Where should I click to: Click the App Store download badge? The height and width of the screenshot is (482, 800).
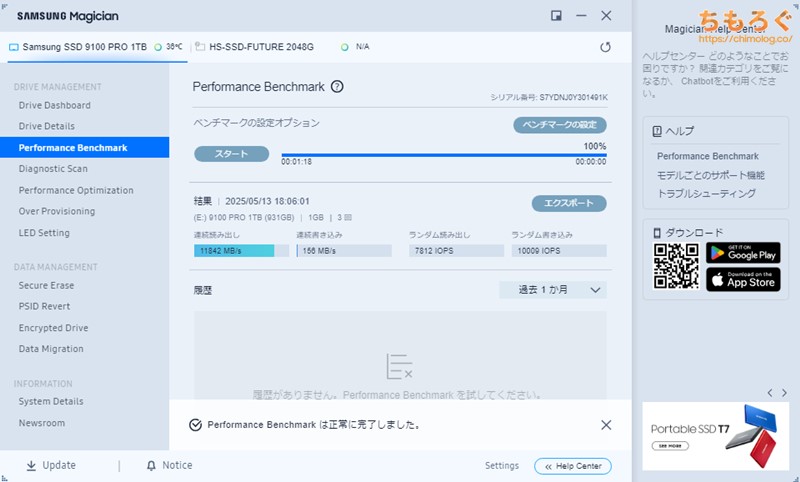(743, 280)
